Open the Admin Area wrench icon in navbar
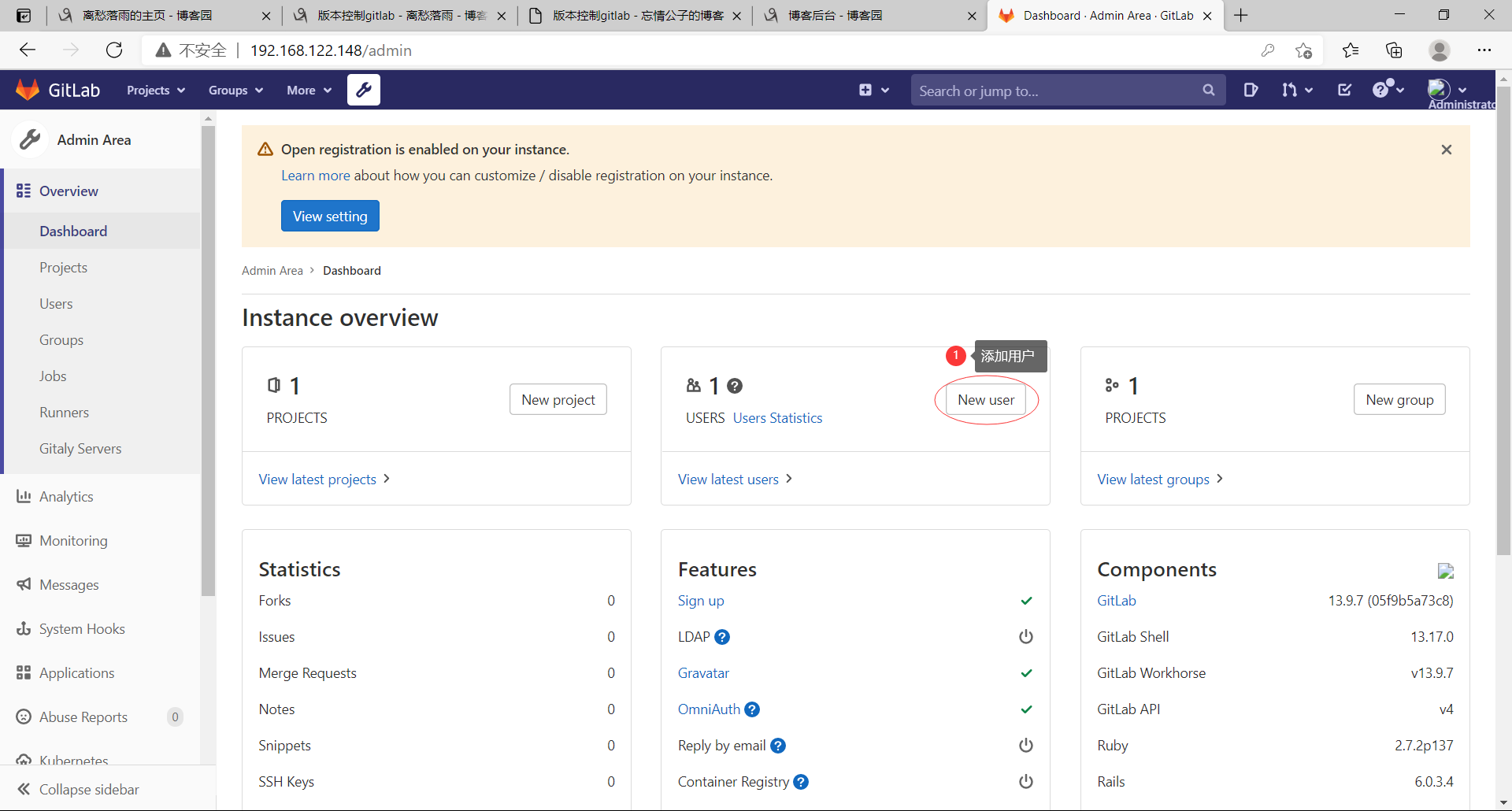Screen dimensions: 1512x811 tap(364, 90)
